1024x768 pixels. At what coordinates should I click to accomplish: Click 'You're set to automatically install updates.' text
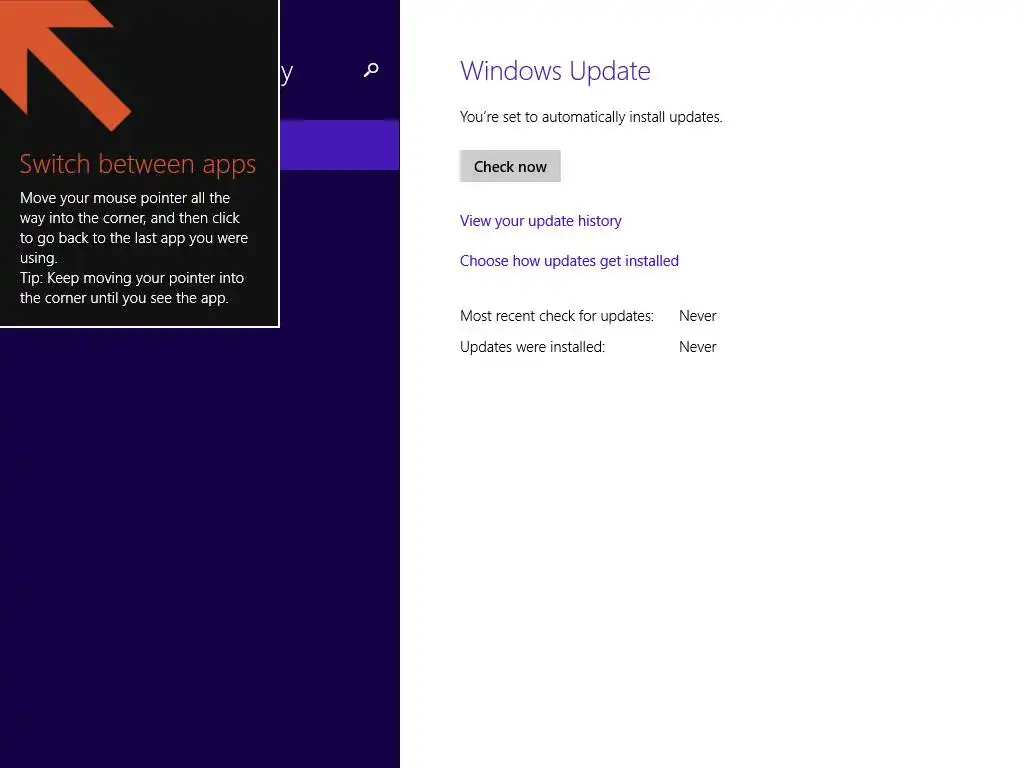point(591,117)
